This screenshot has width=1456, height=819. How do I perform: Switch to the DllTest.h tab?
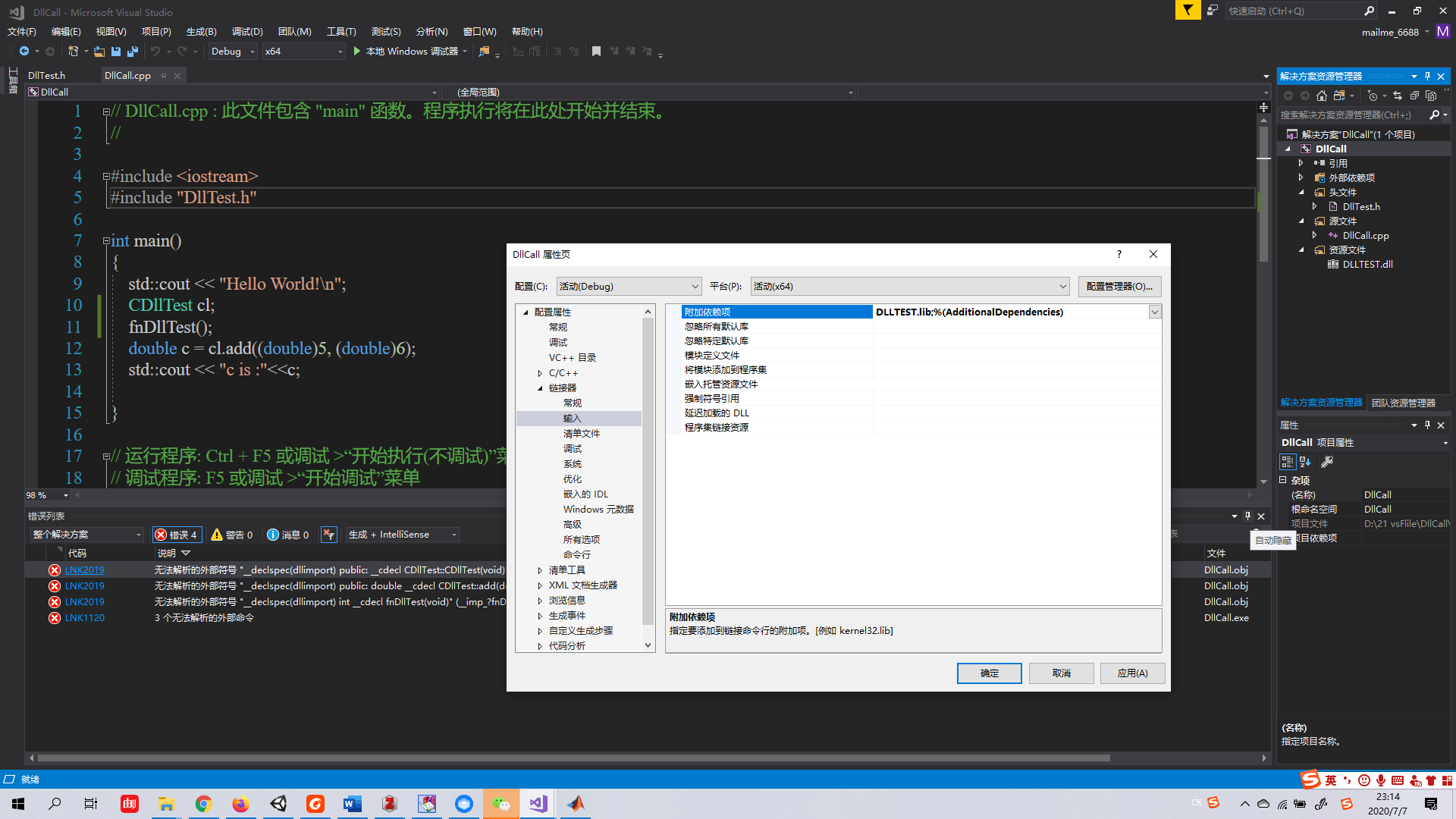tap(47, 75)
